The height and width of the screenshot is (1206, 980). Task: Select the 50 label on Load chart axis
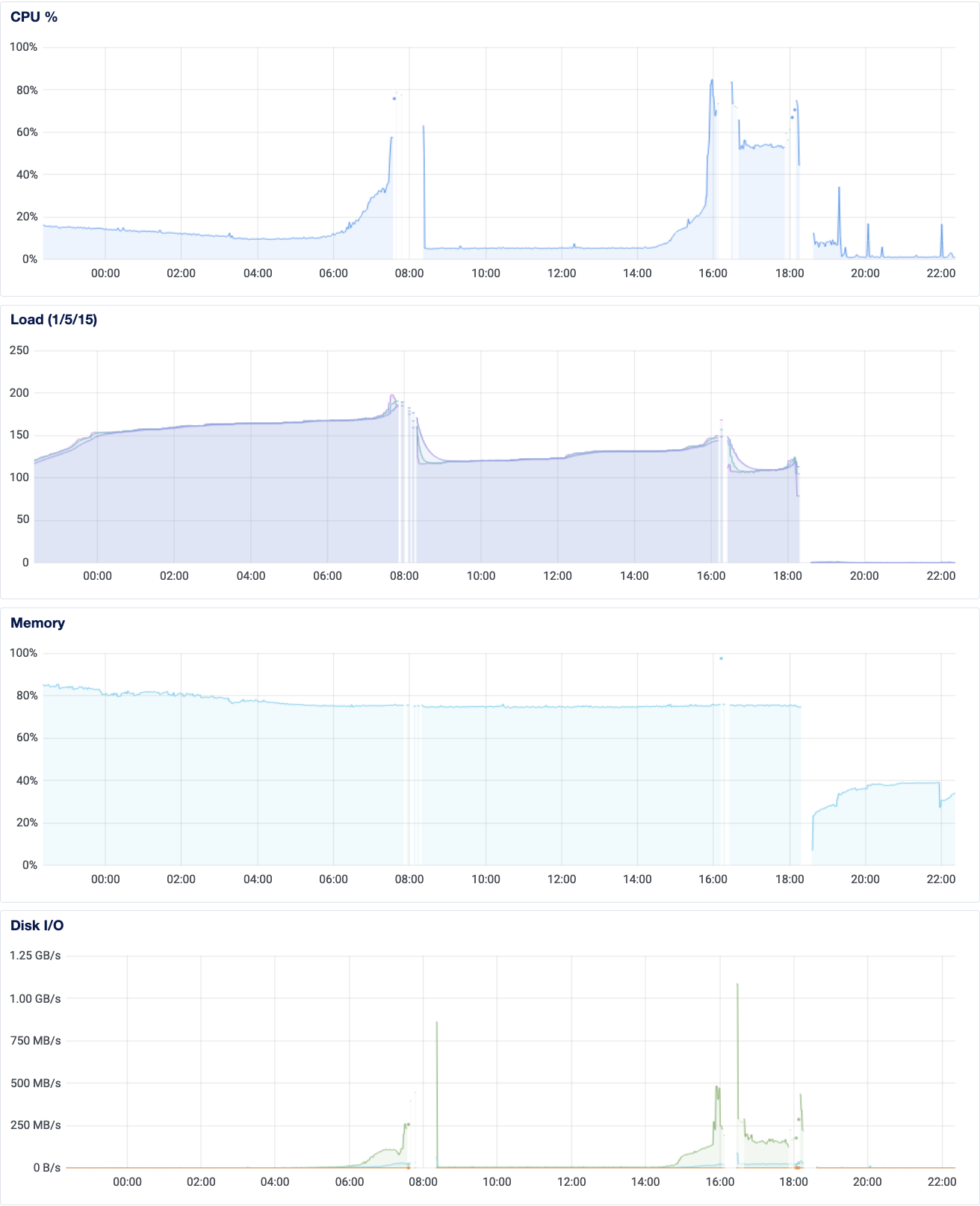(x=23, y=520)
